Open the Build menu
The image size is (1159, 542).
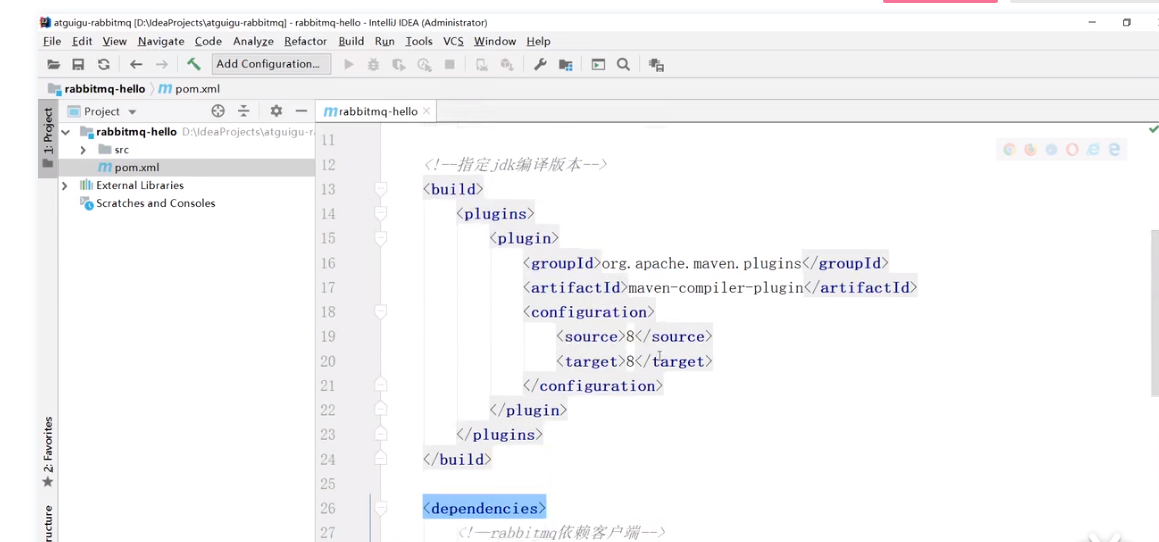click(351, 41)
